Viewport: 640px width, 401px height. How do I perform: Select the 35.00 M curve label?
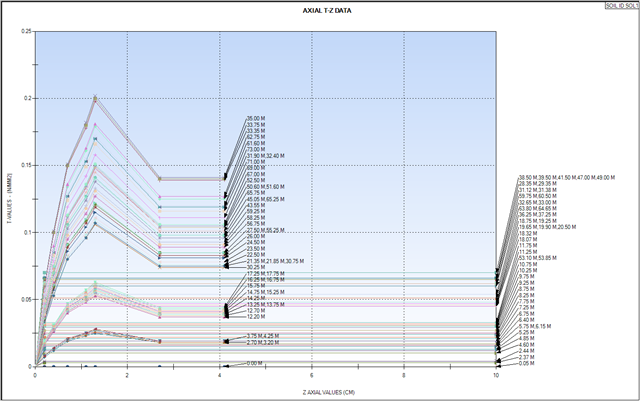[256, 118]
